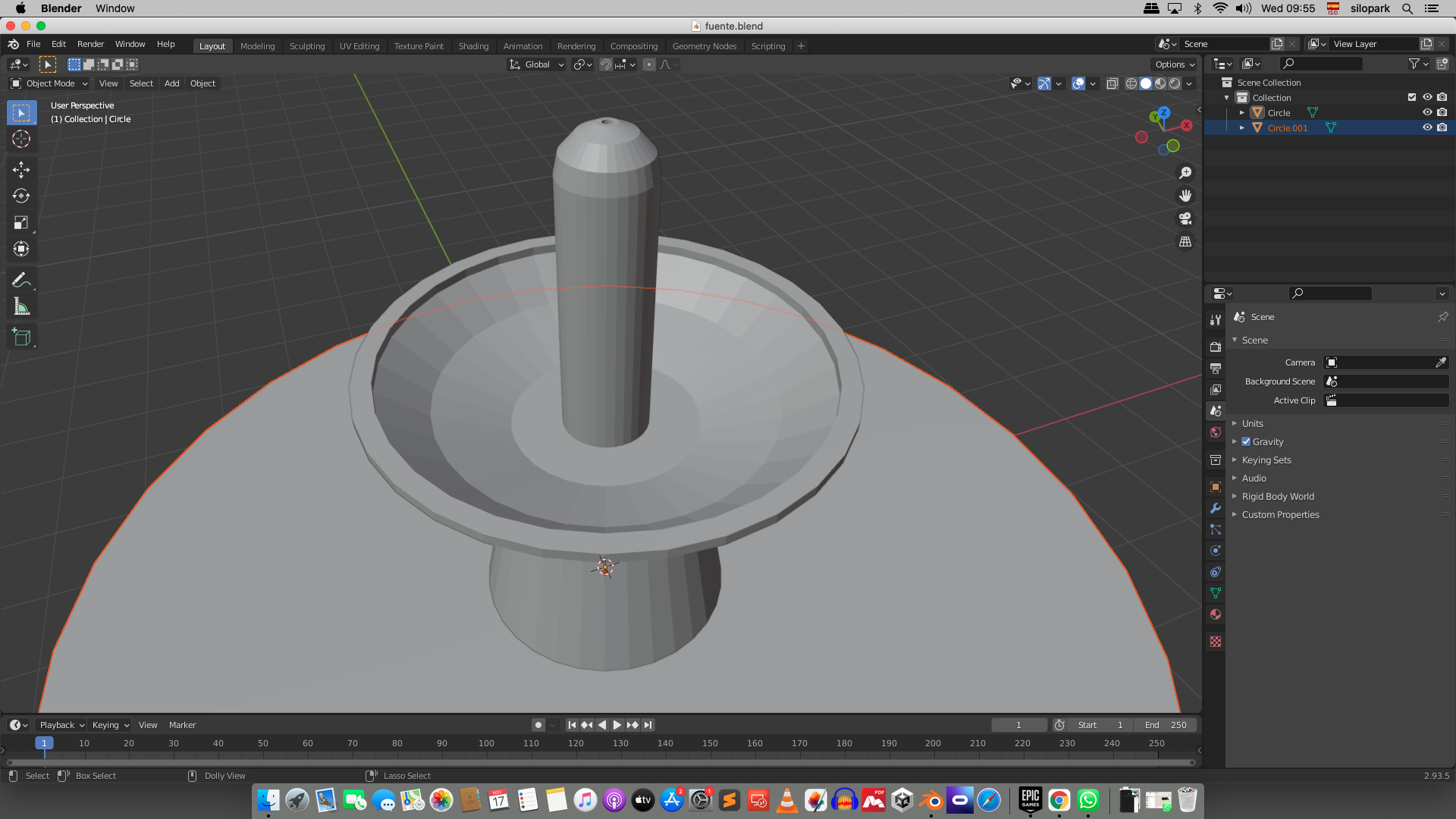
Task: Select the Measure tool
Action: (21, 307)
